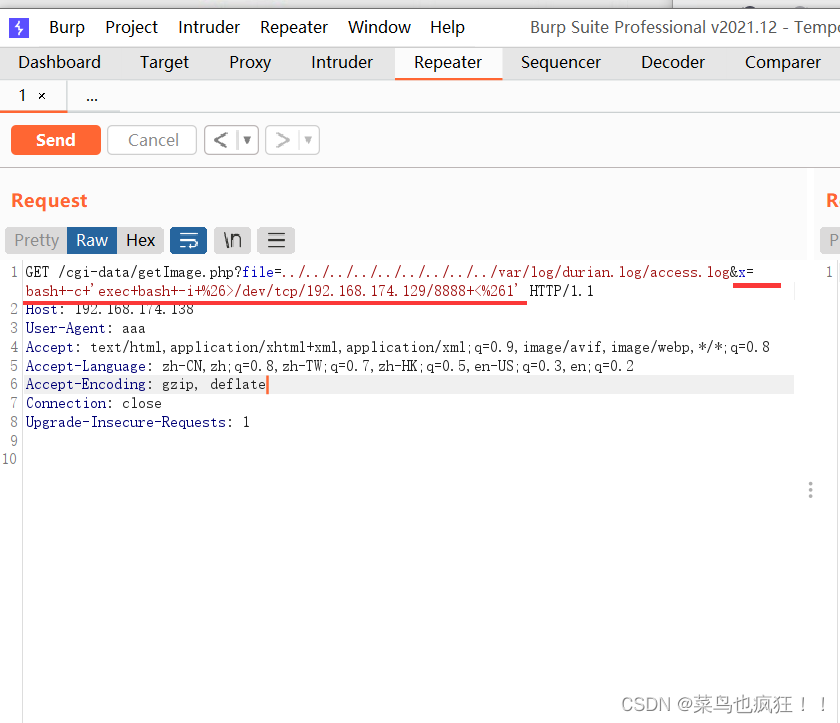This screenshot has height=723, width=840.
Task: Open the request editor hamburger menu
Action: click(276, 240)
